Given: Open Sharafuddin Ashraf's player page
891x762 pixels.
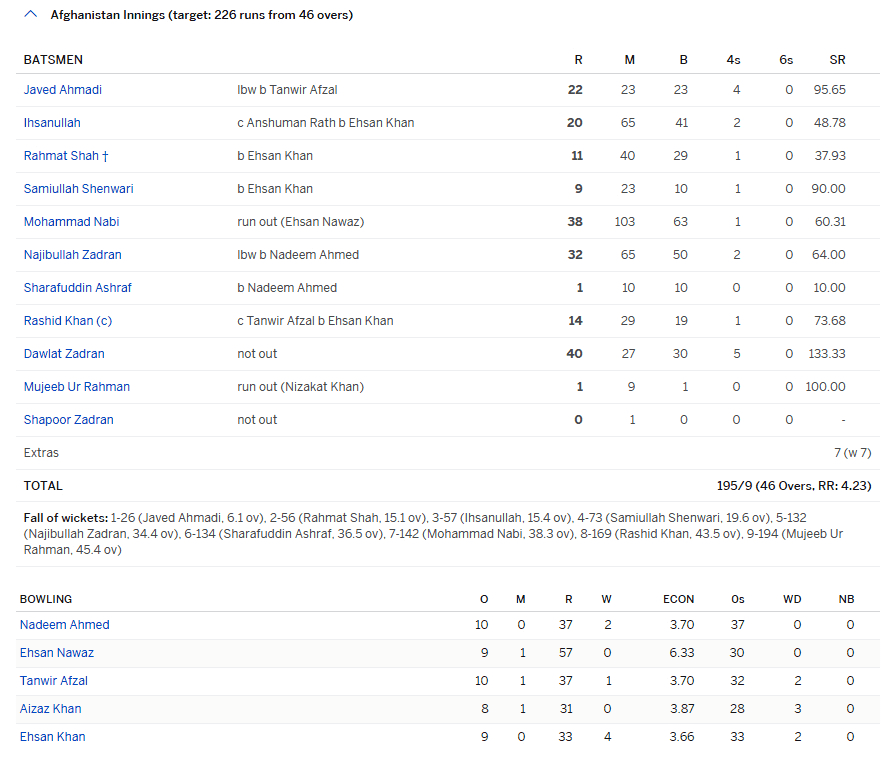Looking at the screenshot, I should 77,288.
